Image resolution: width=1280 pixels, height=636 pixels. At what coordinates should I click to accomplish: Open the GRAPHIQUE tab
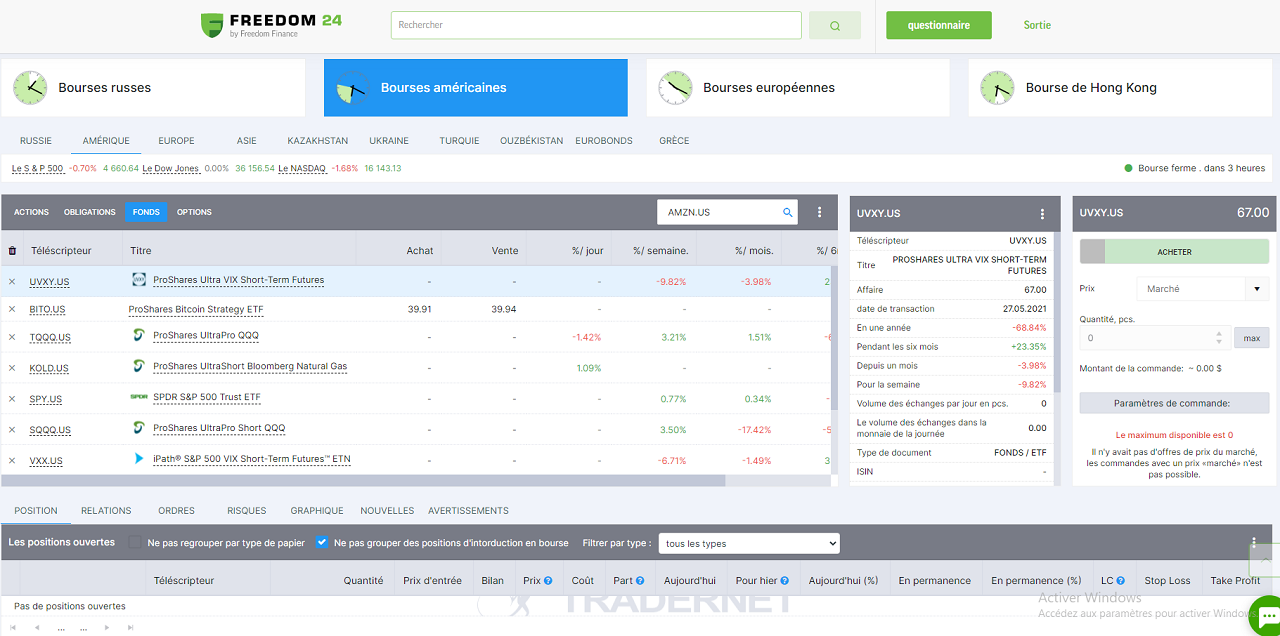(317, 511)
